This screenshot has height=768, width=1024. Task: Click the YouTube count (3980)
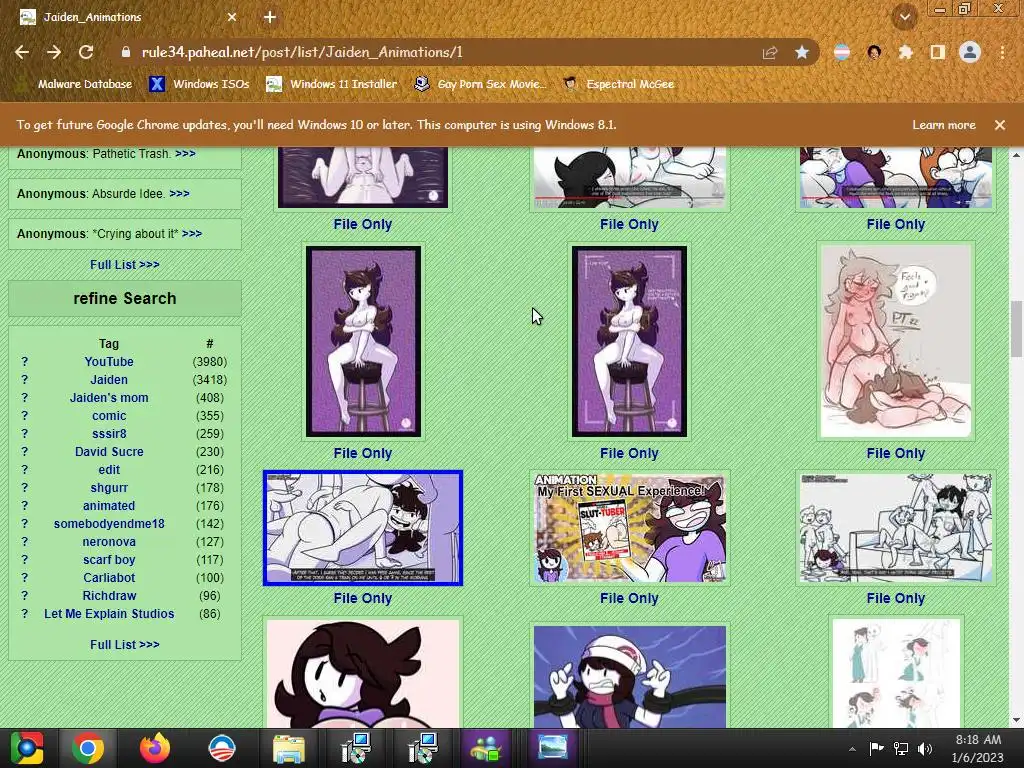[210, 362]
